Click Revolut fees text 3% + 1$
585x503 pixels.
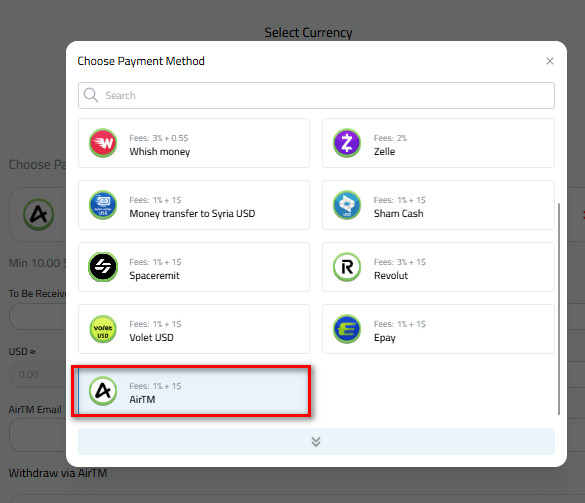pos(400,262)
